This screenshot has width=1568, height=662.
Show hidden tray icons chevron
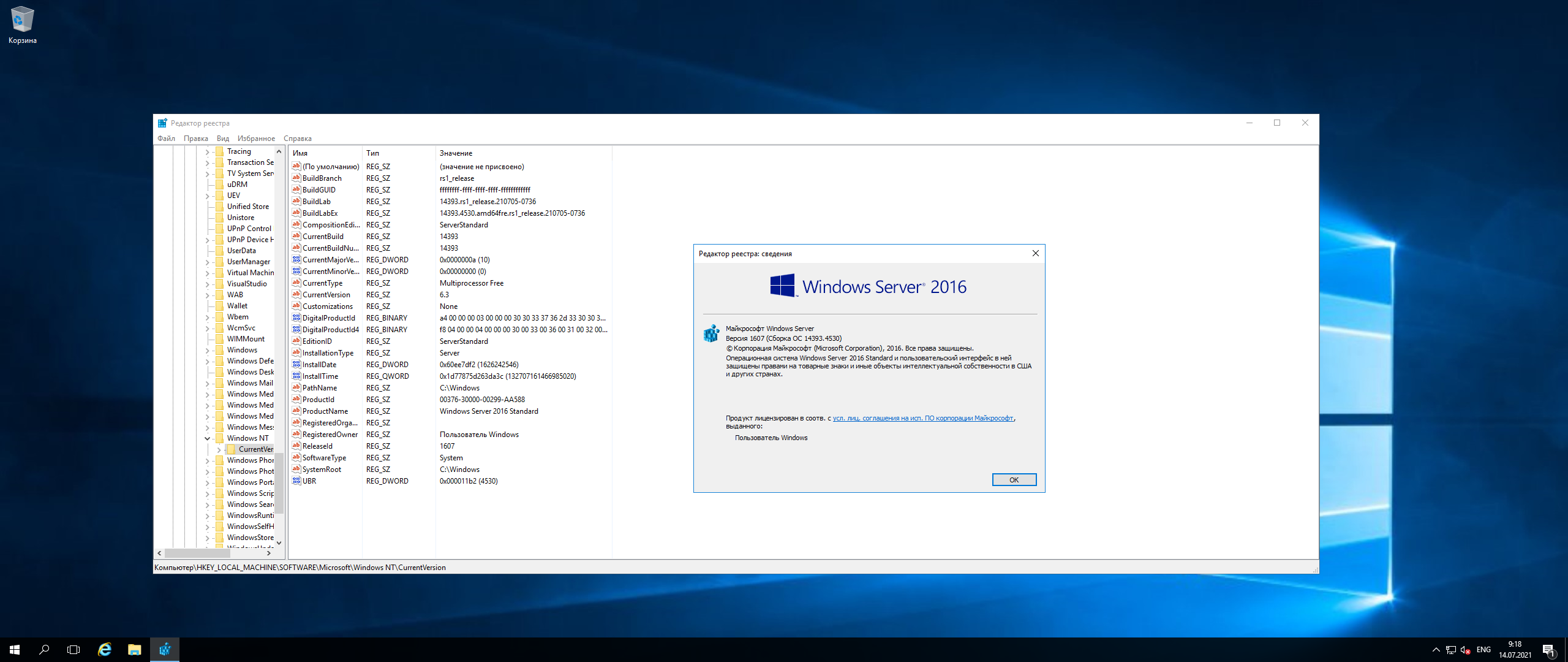coord(1436,650)
